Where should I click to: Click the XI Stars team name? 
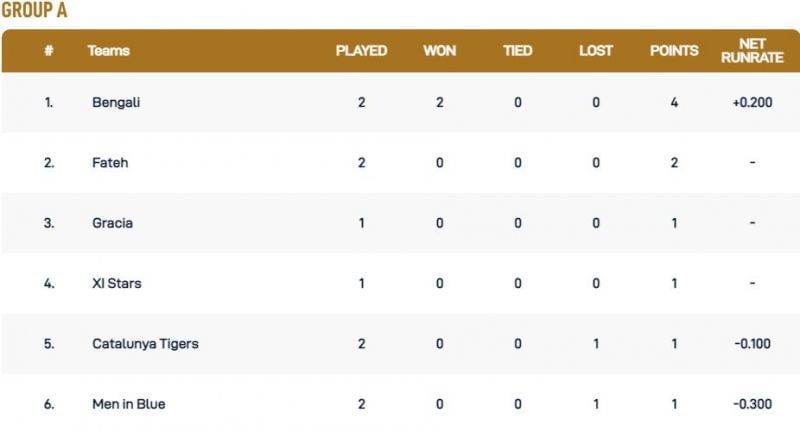coord(117,283)
